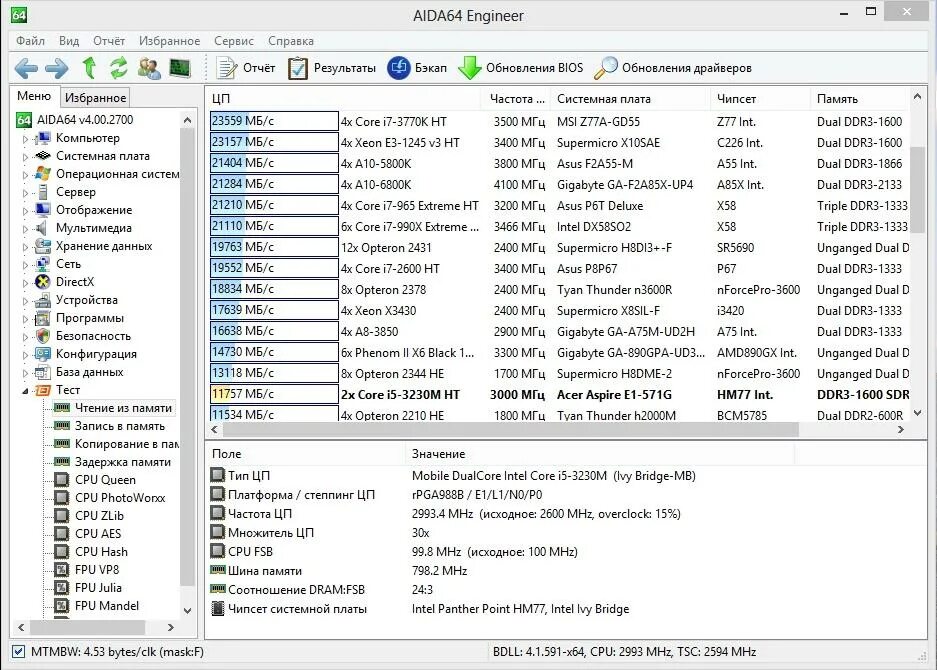
Task: Expand the Системная плата tree node
Action: (x=25, y=157)
